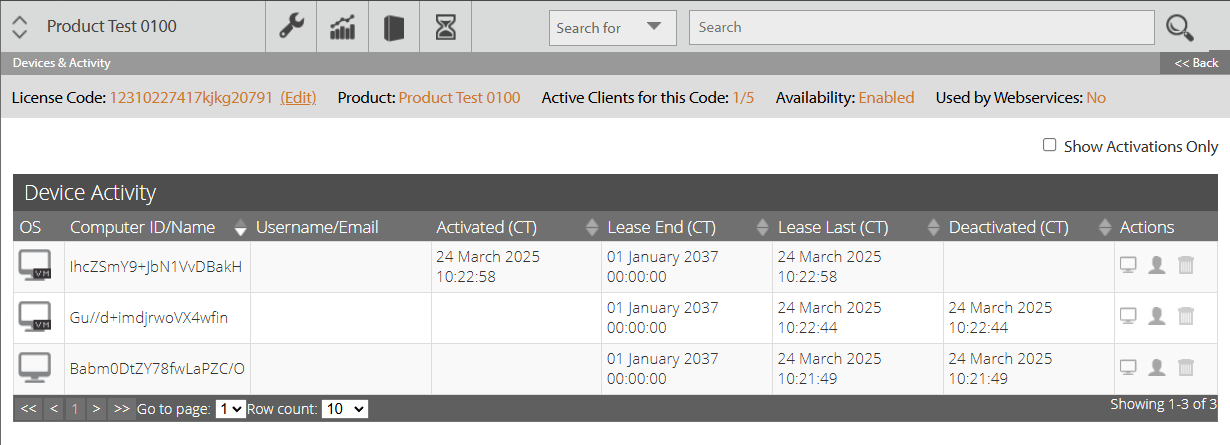The image size is (1230, 445).
Task: Click desktop OS icon of Babm0DtZY78fwLaPZC/O
Action: [x=36, y=368]
